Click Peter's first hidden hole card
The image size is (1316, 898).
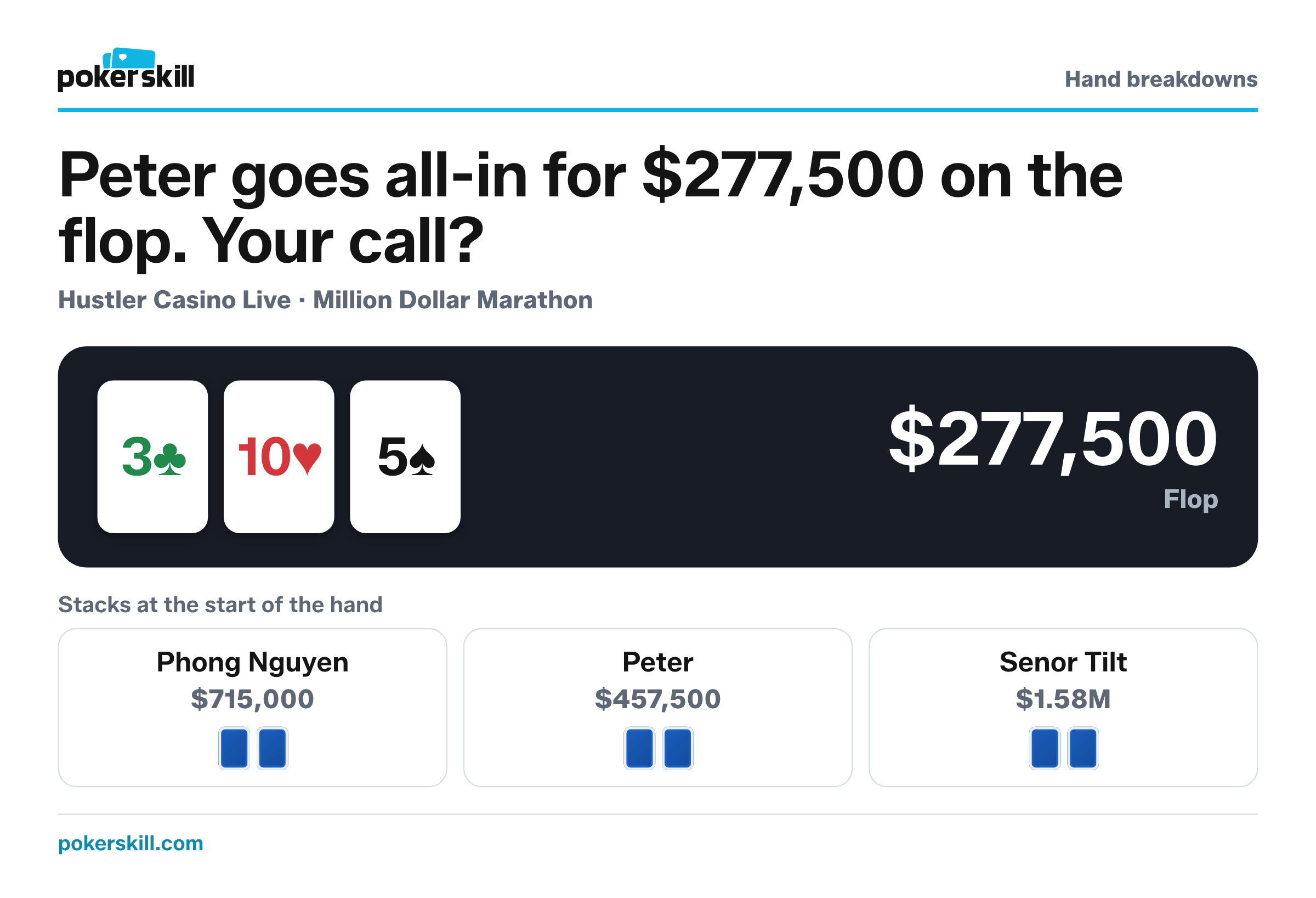click(x=639, y=748)
